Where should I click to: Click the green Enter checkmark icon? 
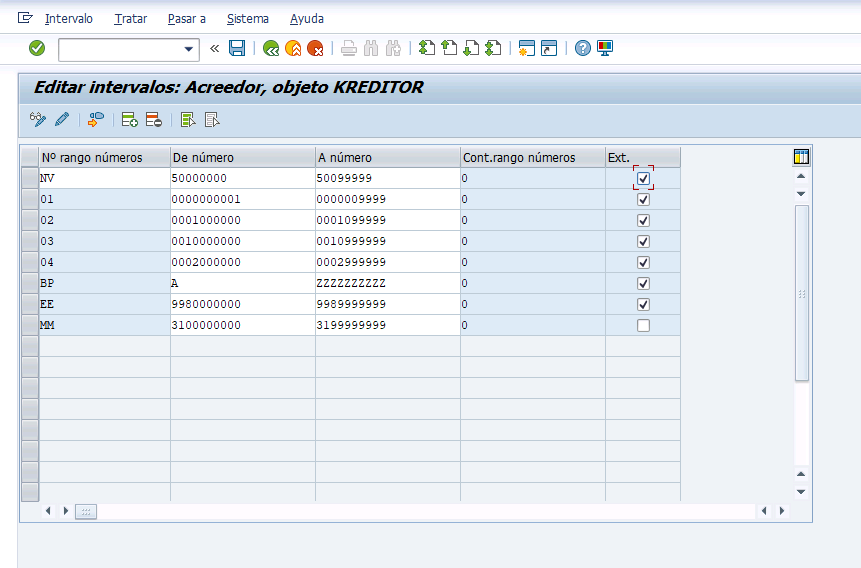coord(37,48)
